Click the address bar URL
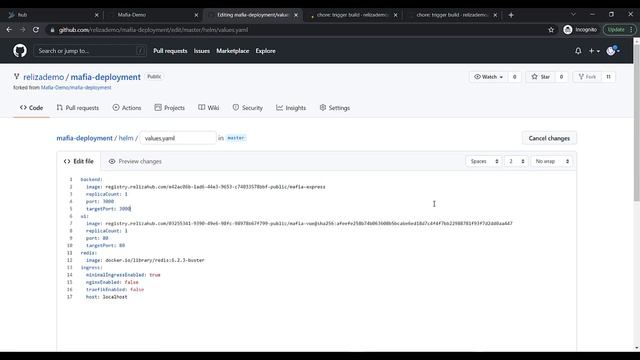Image resolution: width=640 pixels, height=360 pixels. 153,30
